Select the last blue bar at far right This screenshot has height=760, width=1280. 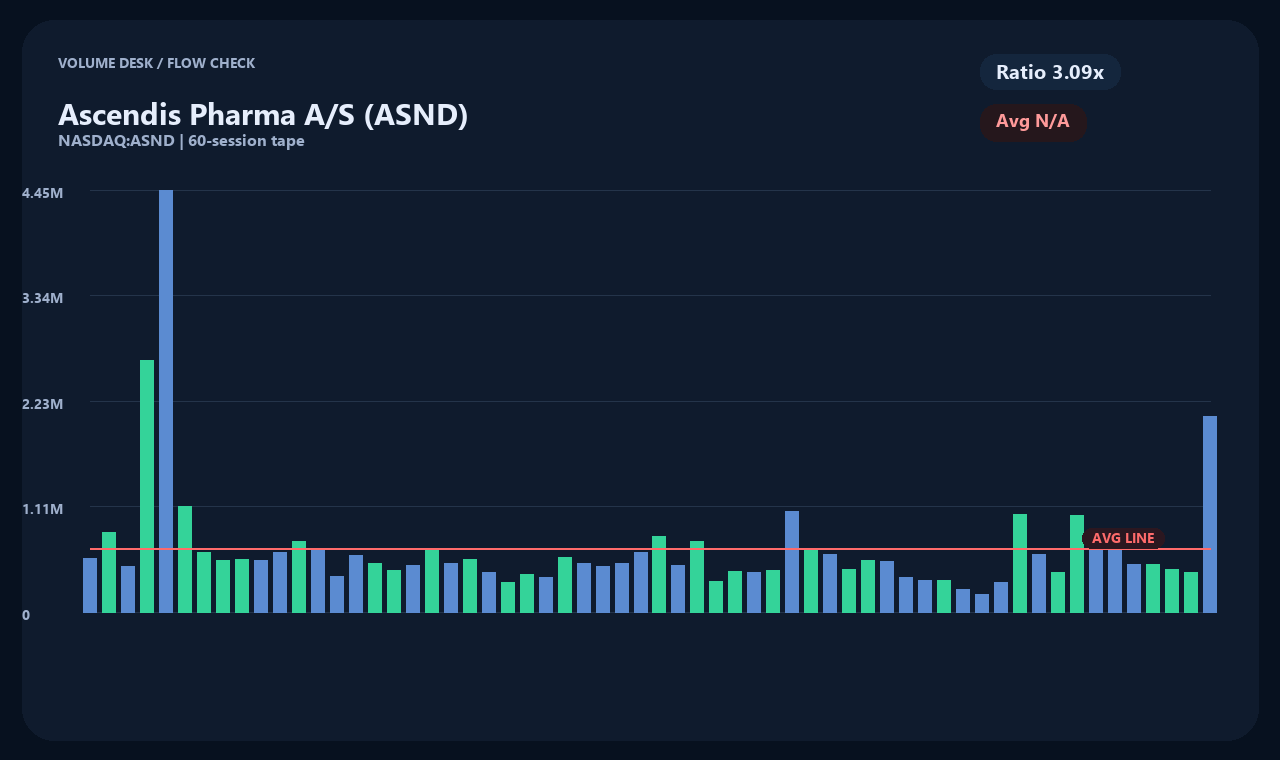pyautogui.click(x=1210, y=514)
